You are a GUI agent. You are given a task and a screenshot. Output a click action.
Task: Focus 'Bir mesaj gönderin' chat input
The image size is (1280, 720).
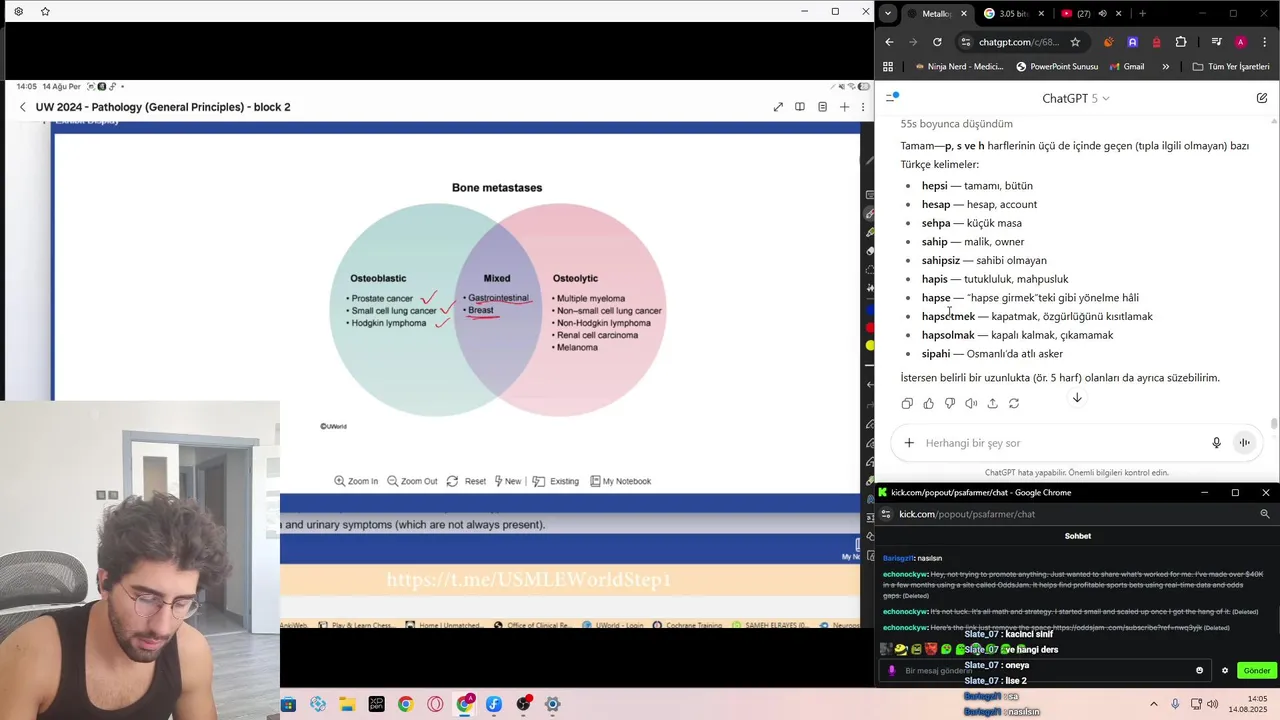click(1045, 671)
